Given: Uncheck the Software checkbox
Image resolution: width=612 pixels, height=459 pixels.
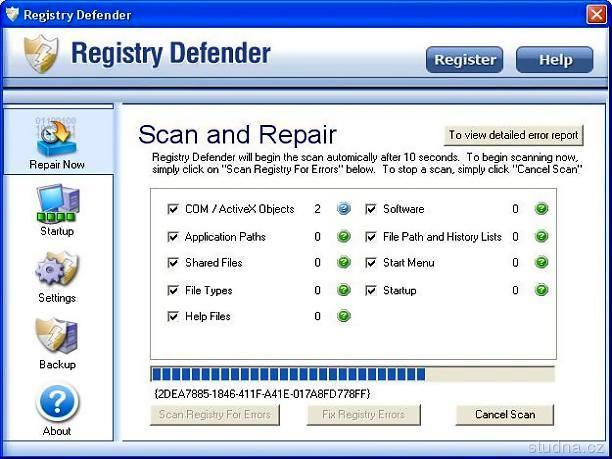Looking at the screenshot, I should [x=371, y=209].
